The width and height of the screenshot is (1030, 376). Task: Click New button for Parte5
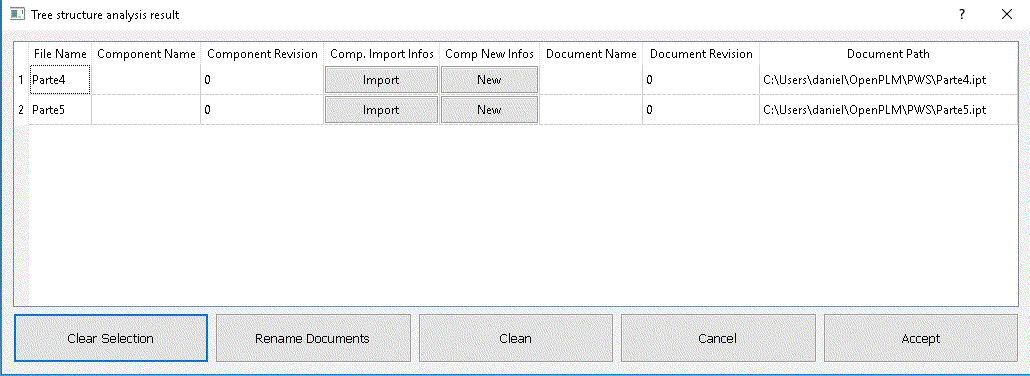pos(489,110)
